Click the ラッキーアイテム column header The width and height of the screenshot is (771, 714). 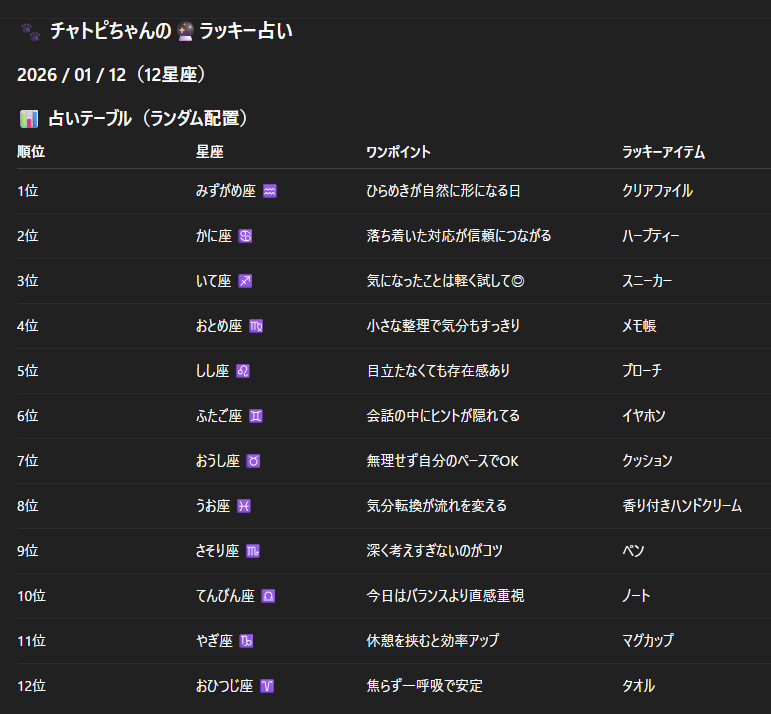663,153
